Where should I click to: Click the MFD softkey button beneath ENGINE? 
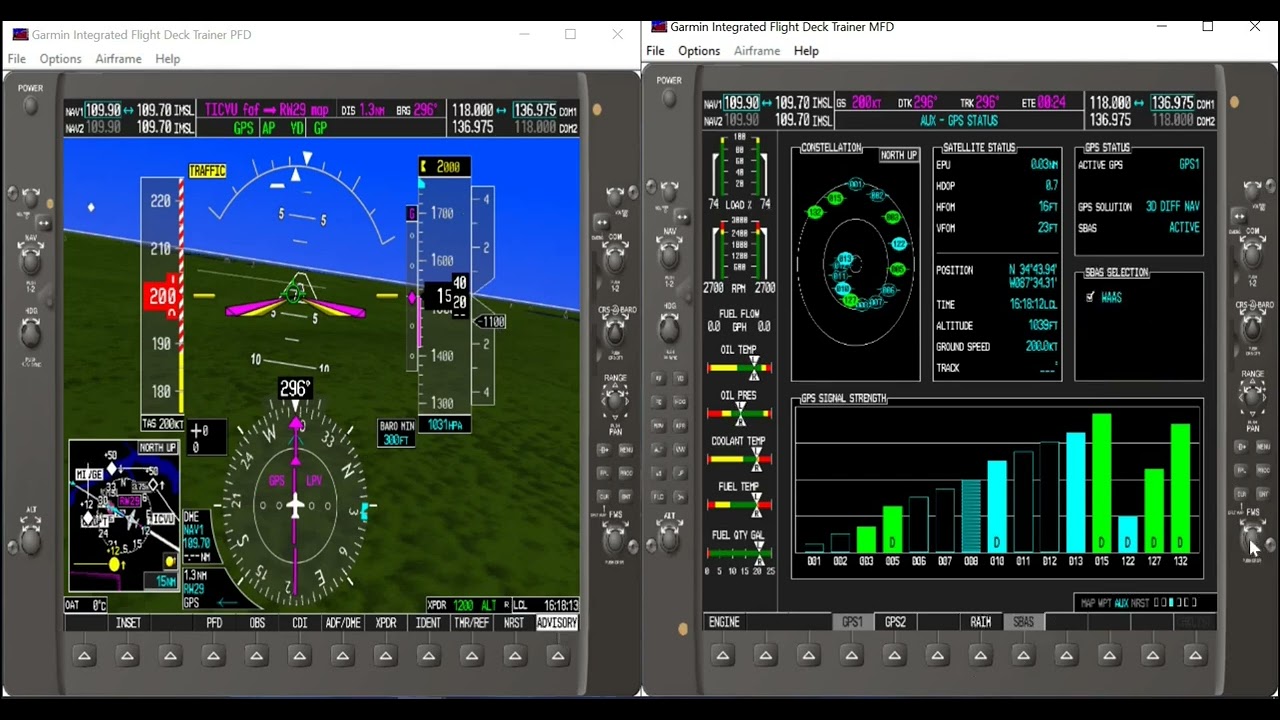[723, 656]
